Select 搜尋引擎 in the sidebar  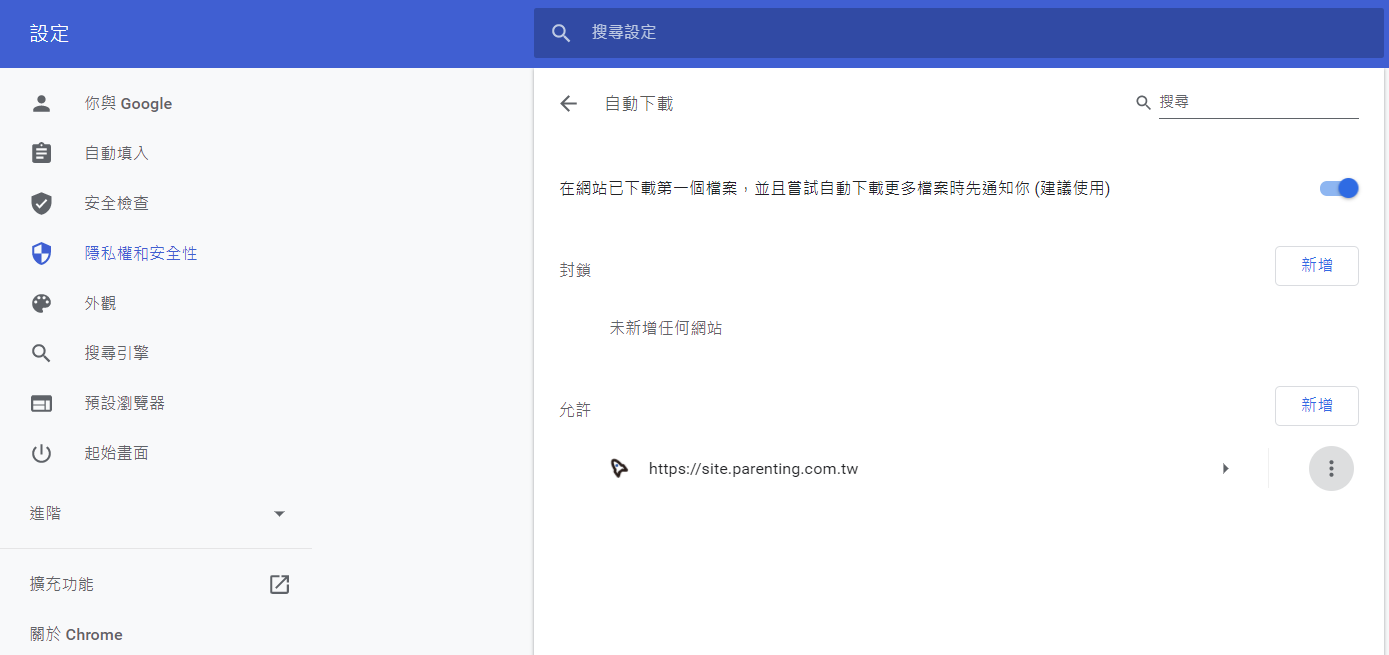coord(117,354)
